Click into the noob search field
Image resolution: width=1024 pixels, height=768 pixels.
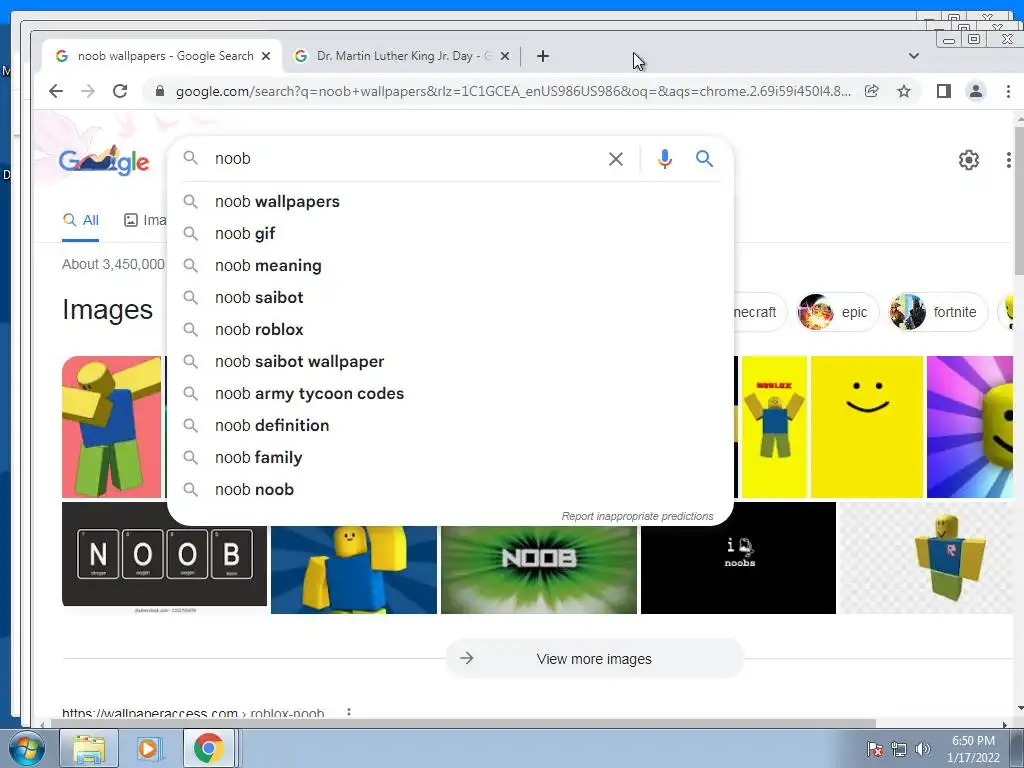point(405,159)
